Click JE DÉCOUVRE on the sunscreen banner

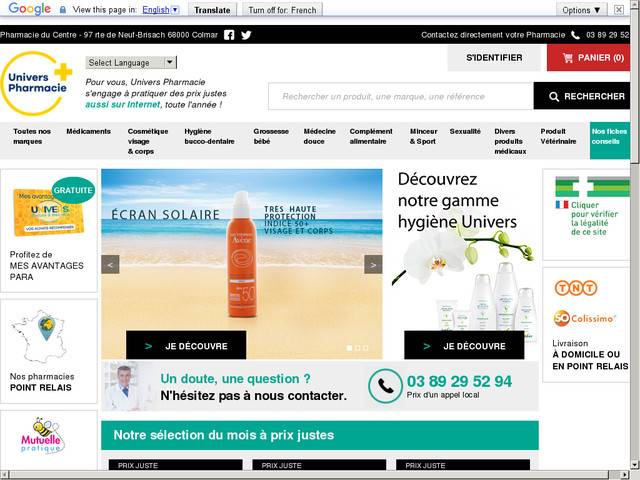coord(186,345)
